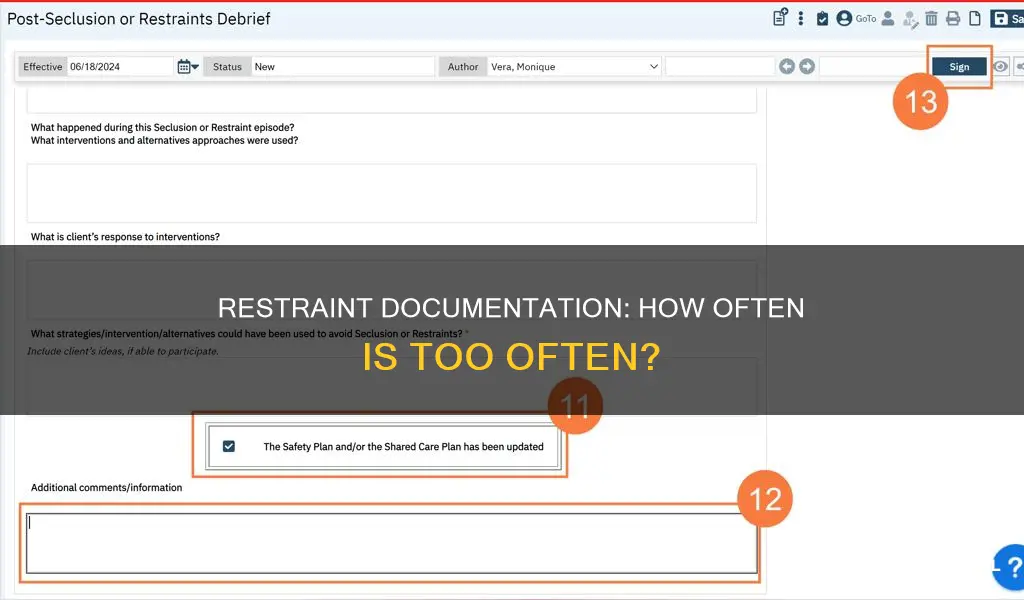Screen dimensions: 1024x600
Task: Click the empty field beside Author dropdown
Action: click(720, 67)
